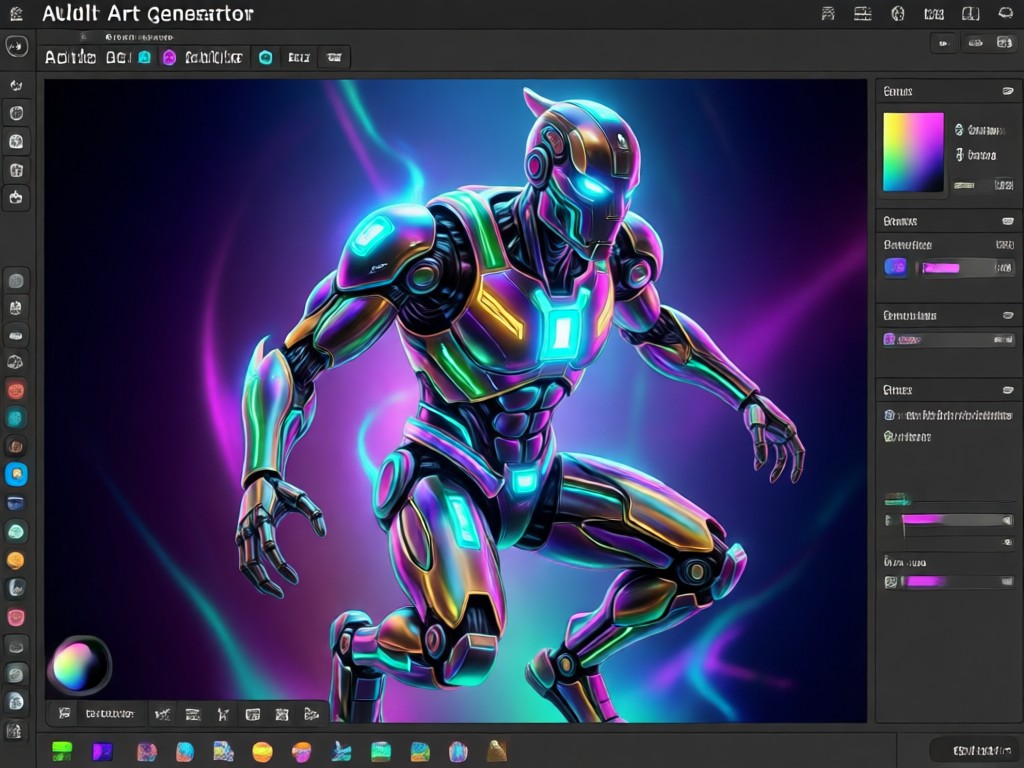Click the 'Aoihe BGI' item in top toolbar
The height and width of the screenshot is (768, 1024).
[88, 57]
